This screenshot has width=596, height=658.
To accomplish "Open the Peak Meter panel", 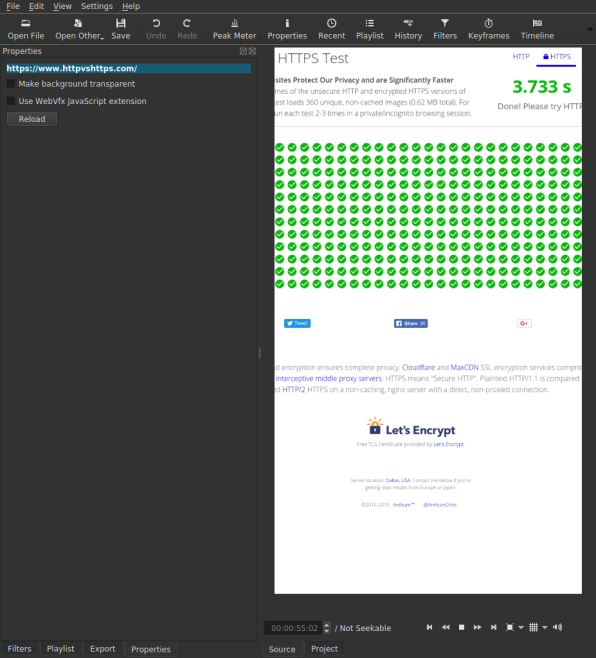I will pyautogui.click(x=234, y=29).
